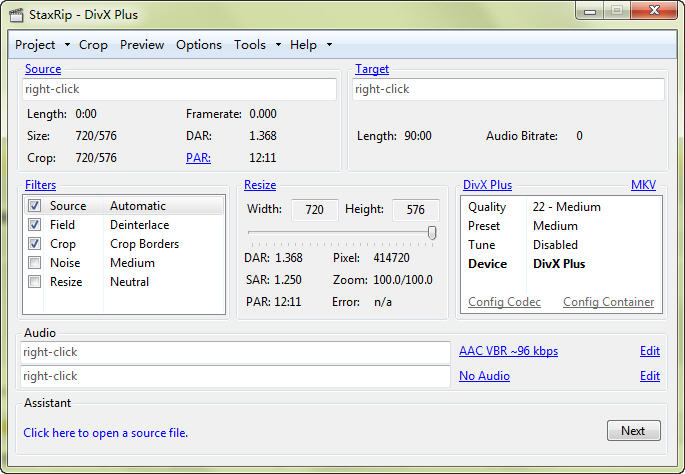Click the resize slider handle
The height and width of the screenshot is (474, 685).
pos(432,232)
